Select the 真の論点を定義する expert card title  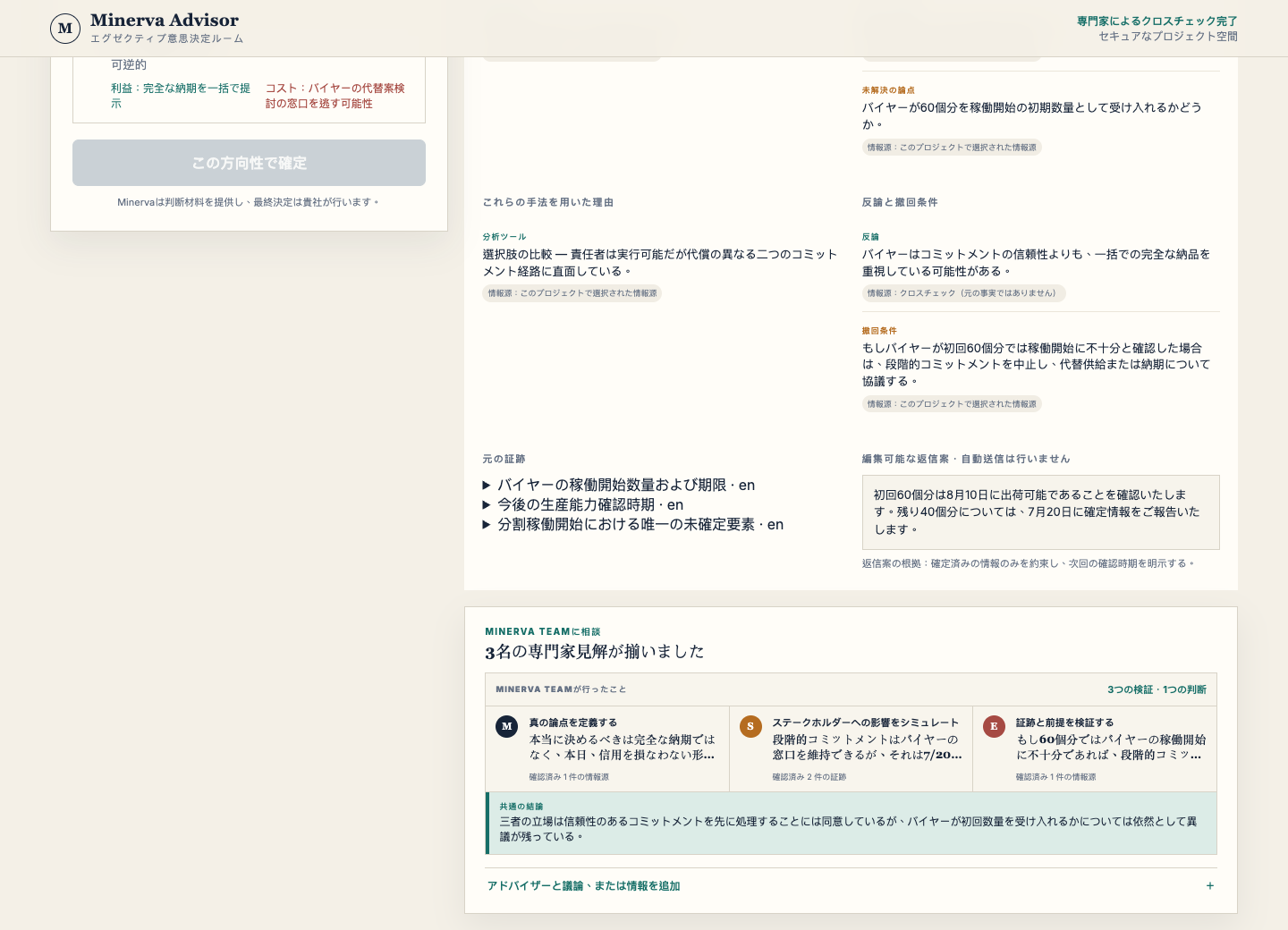coord(573,723)
